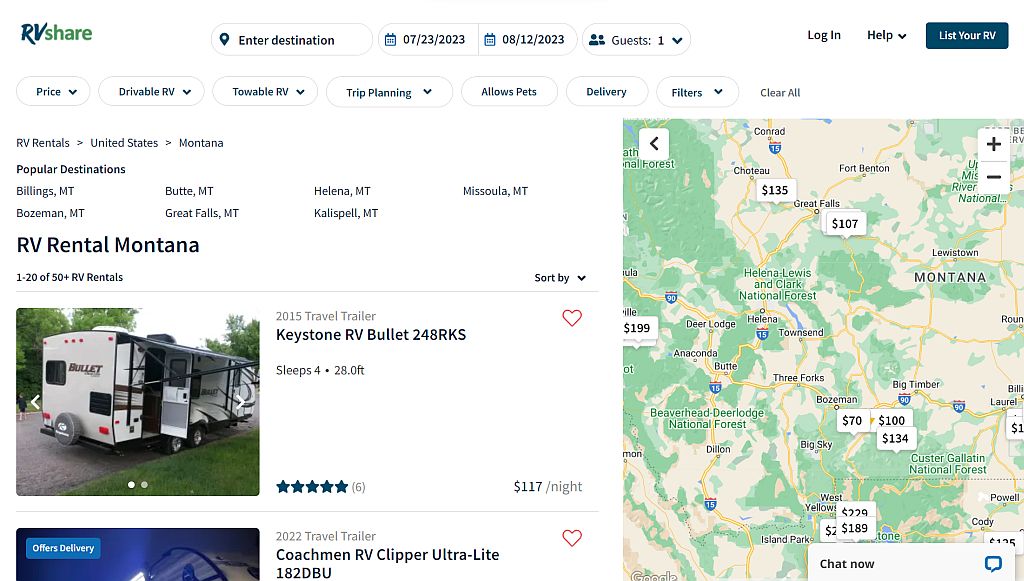
Task: Click the Offers Delivery badge
Action: (x=63, y=548)
